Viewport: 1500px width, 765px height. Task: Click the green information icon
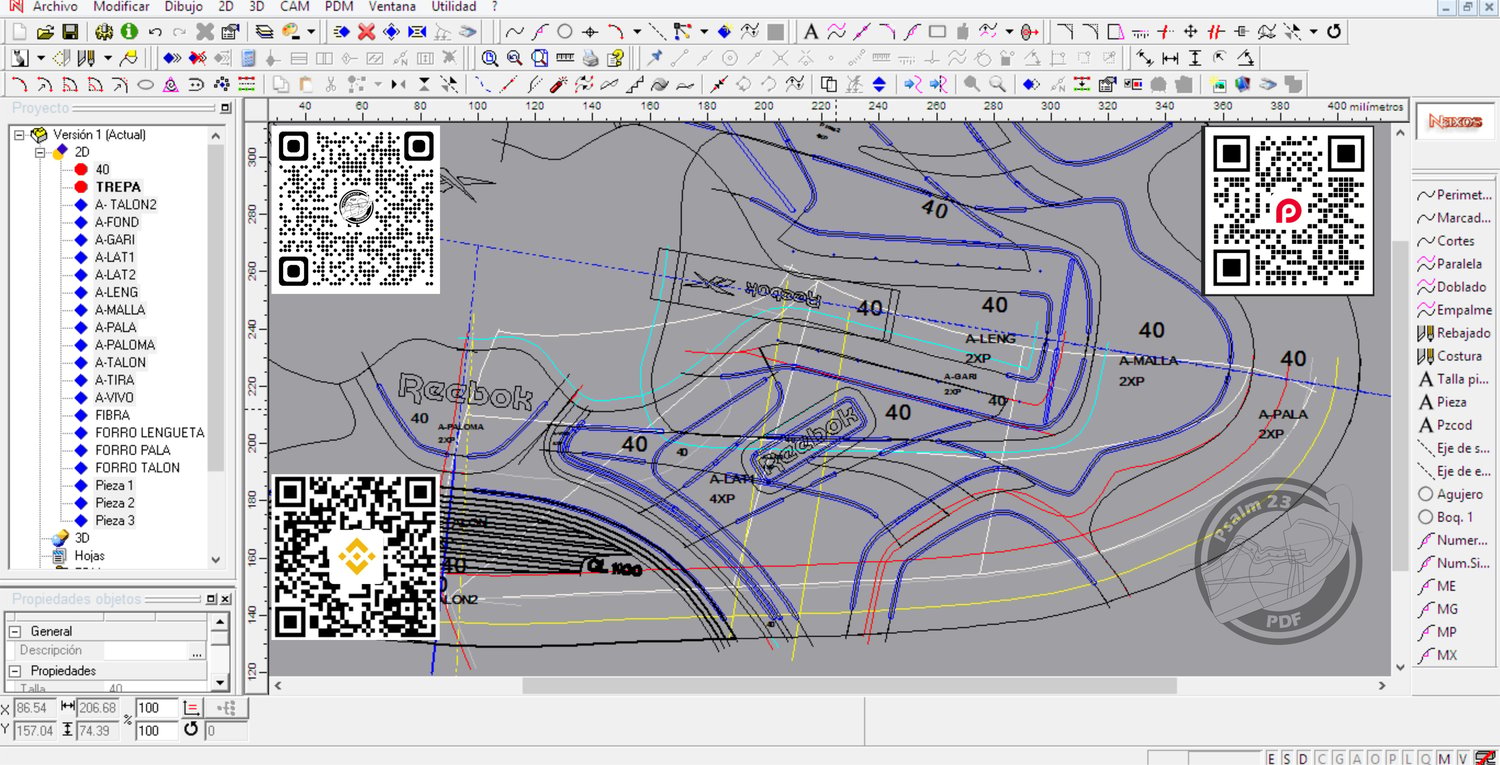click(x=129, y=32)
